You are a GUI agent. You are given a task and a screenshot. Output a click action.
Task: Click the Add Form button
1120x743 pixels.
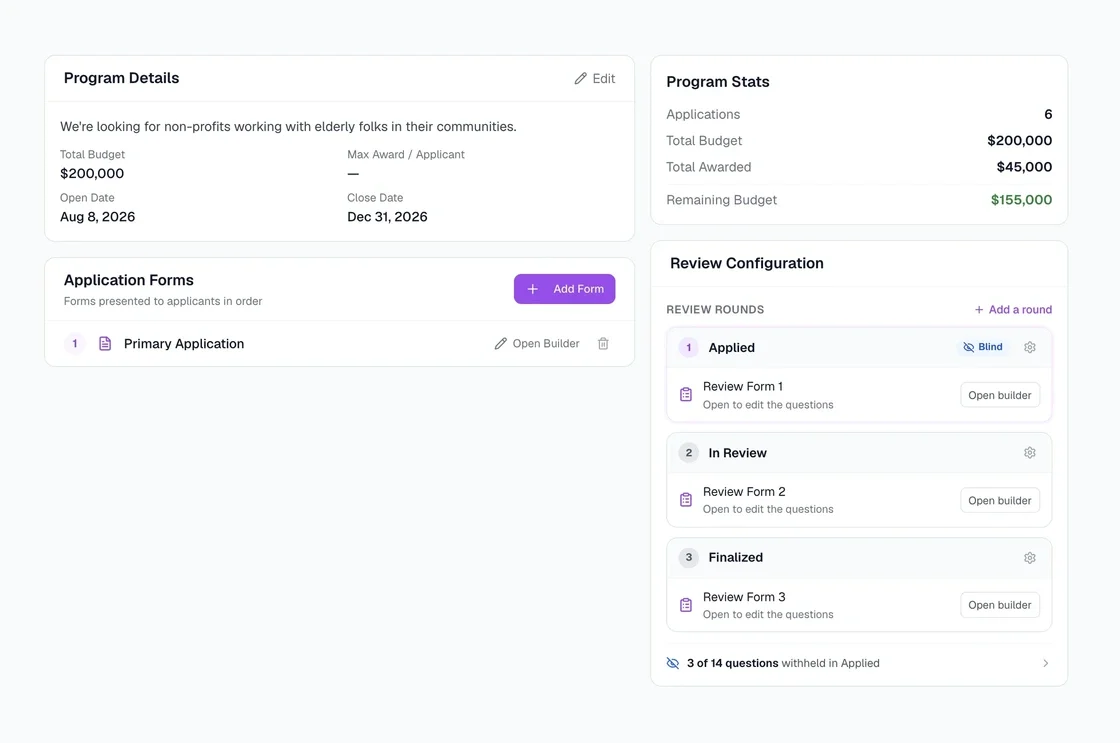point(564,289)
